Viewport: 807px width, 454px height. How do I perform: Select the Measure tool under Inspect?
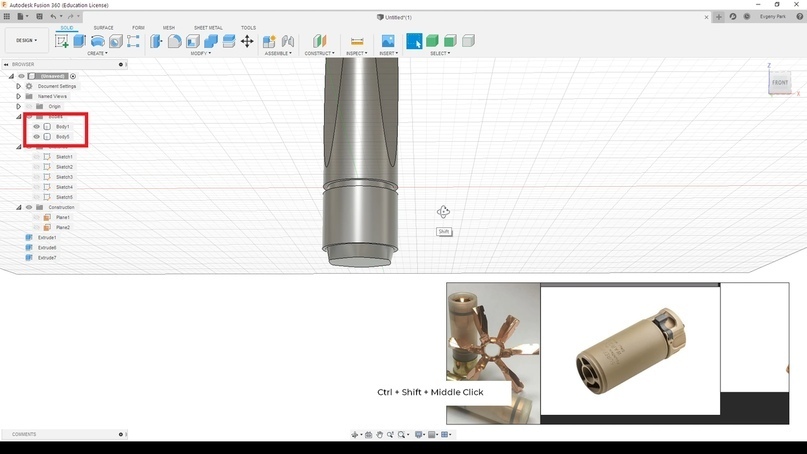point(356,41)
